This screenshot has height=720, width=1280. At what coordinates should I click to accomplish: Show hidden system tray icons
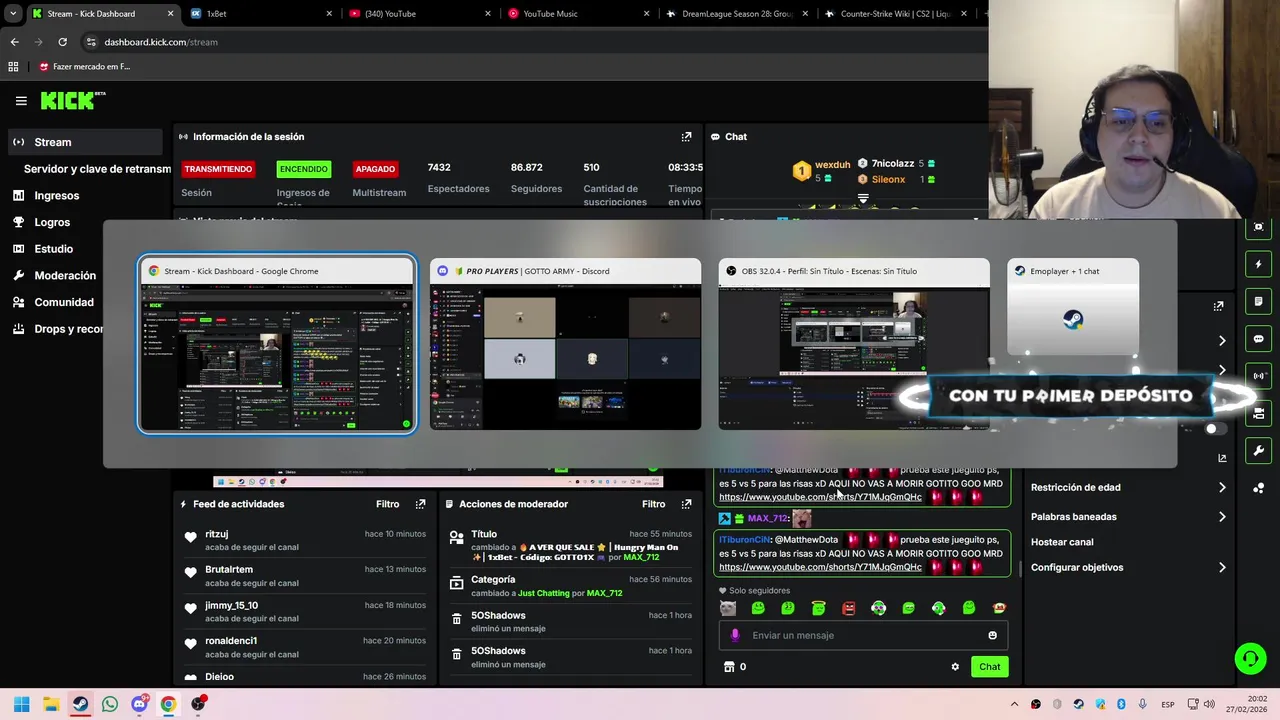tap(1014, 704)
